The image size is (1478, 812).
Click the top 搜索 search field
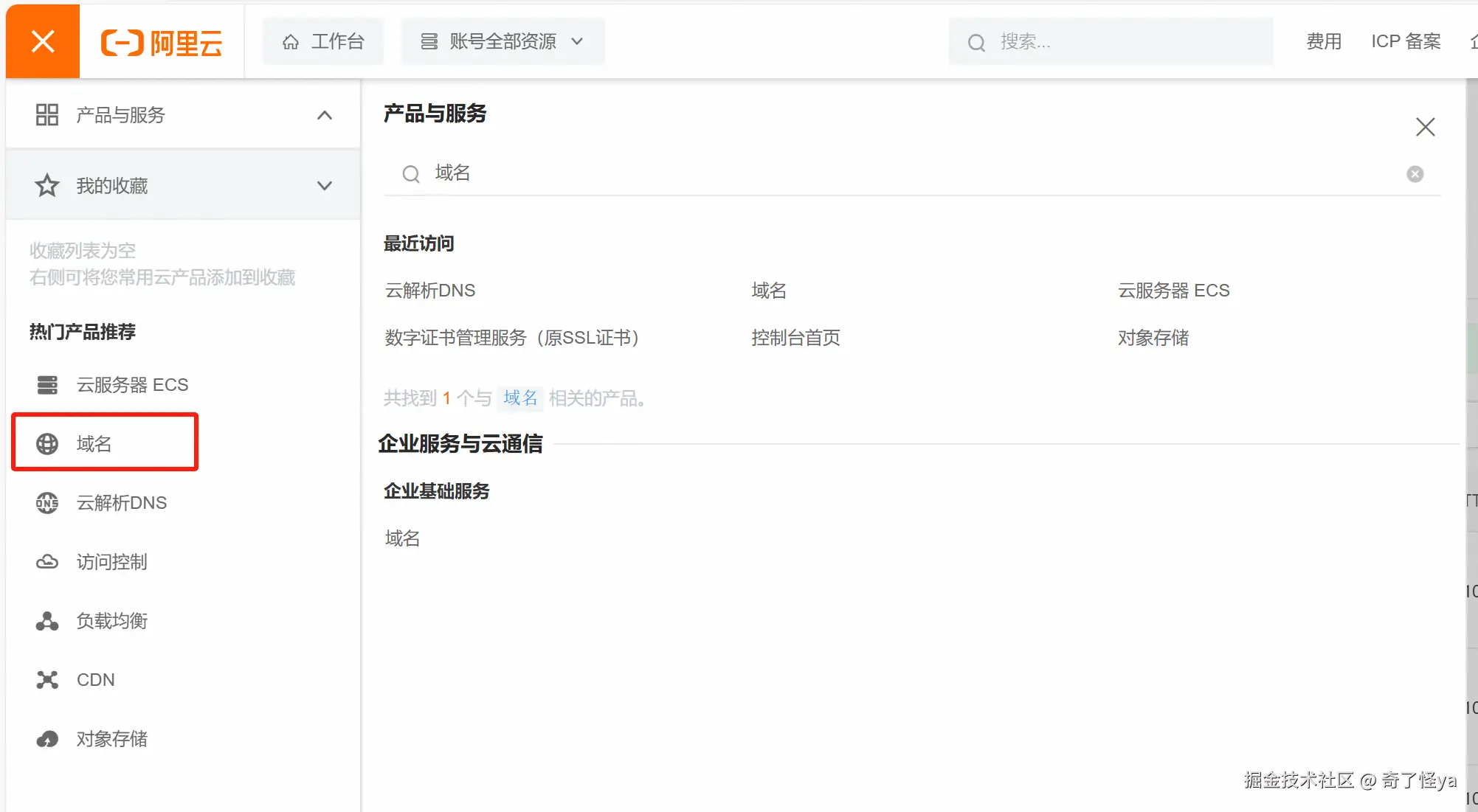pos(1111,42)
